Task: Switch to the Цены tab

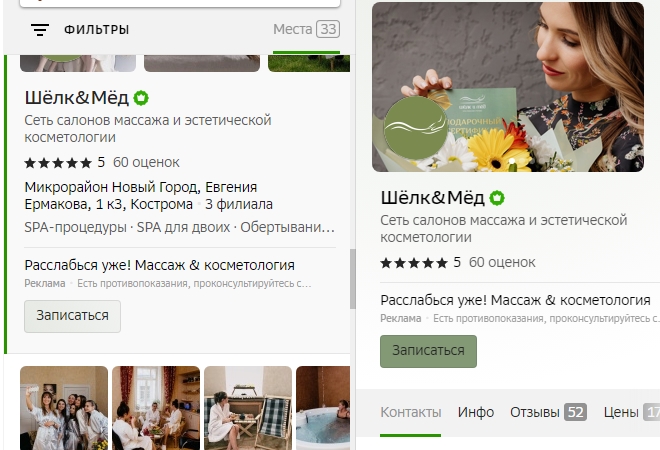Action: click(631, 412)
